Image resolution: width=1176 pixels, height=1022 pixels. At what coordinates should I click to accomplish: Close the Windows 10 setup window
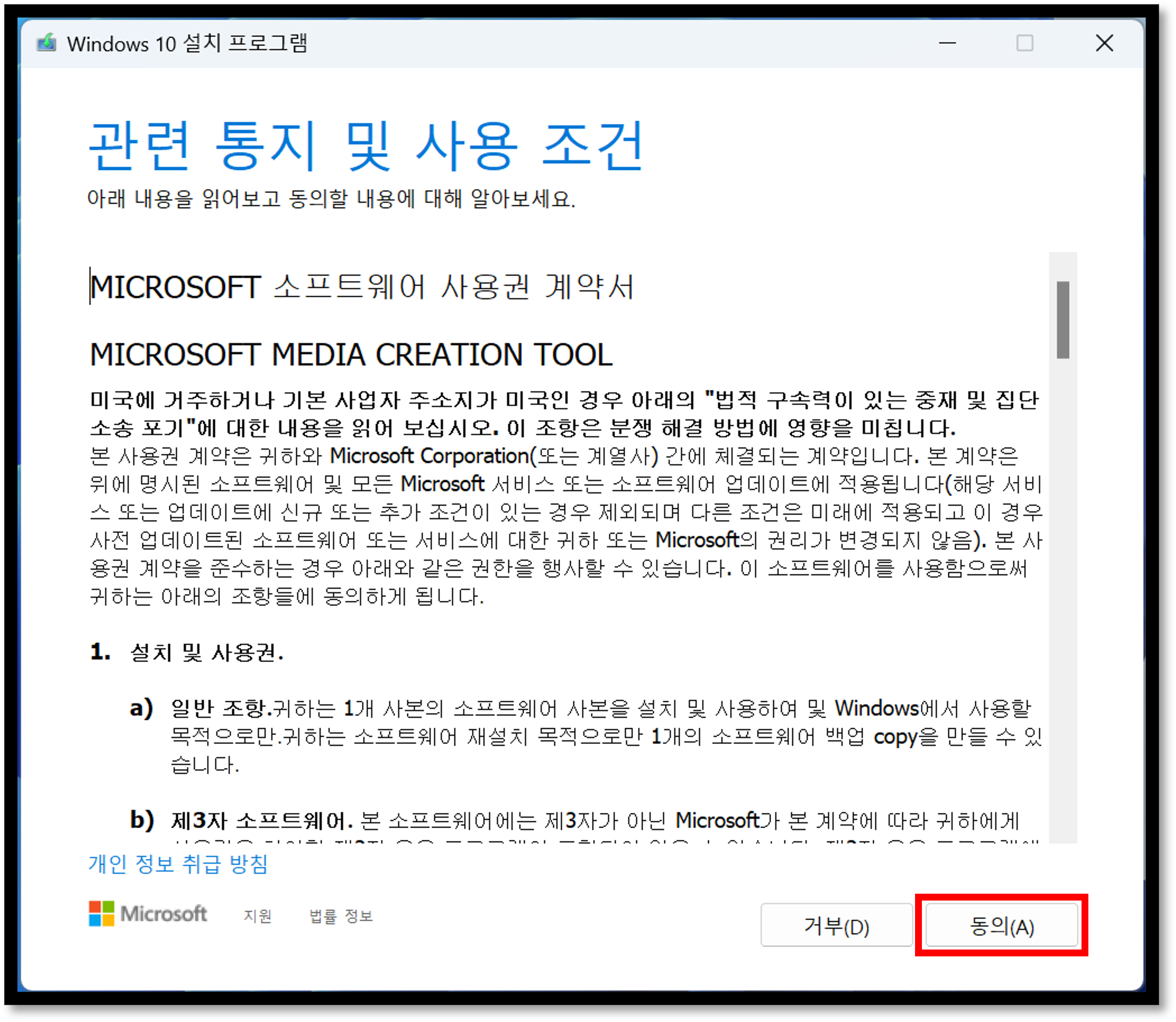point(1104,43)
